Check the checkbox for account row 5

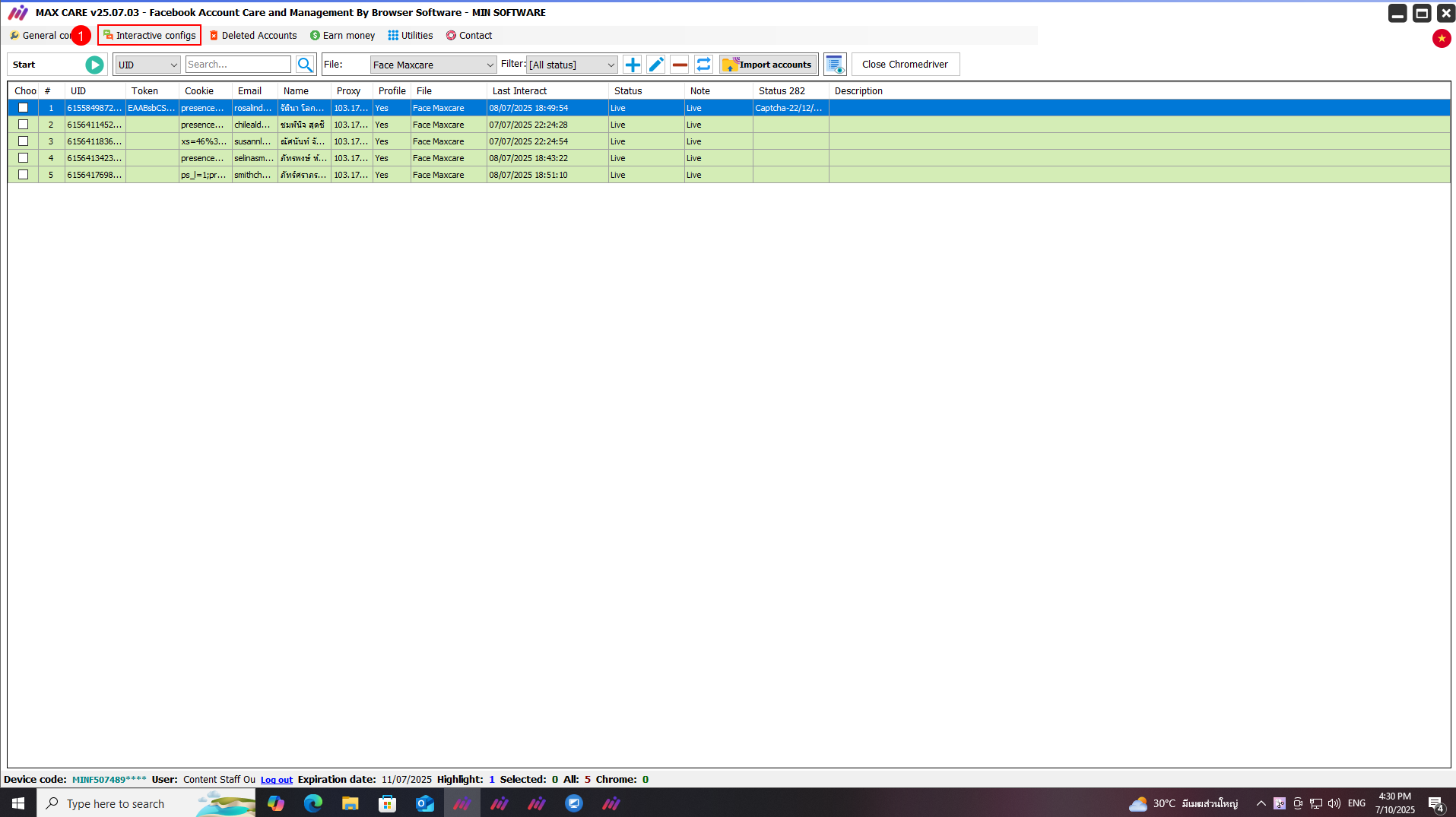pos(24,175)
